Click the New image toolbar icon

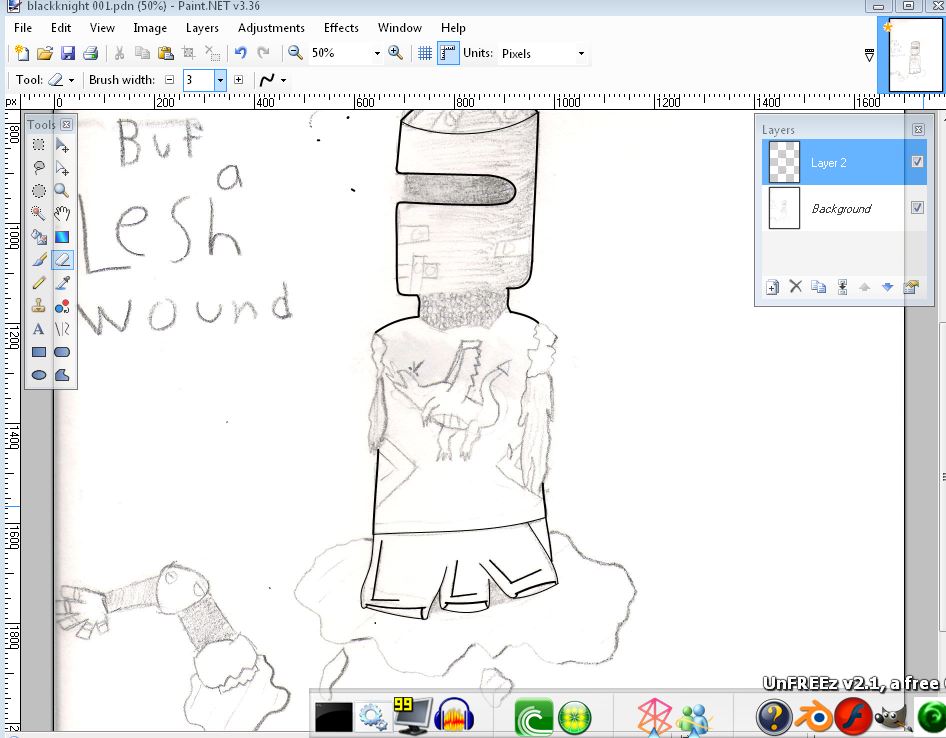22,53
